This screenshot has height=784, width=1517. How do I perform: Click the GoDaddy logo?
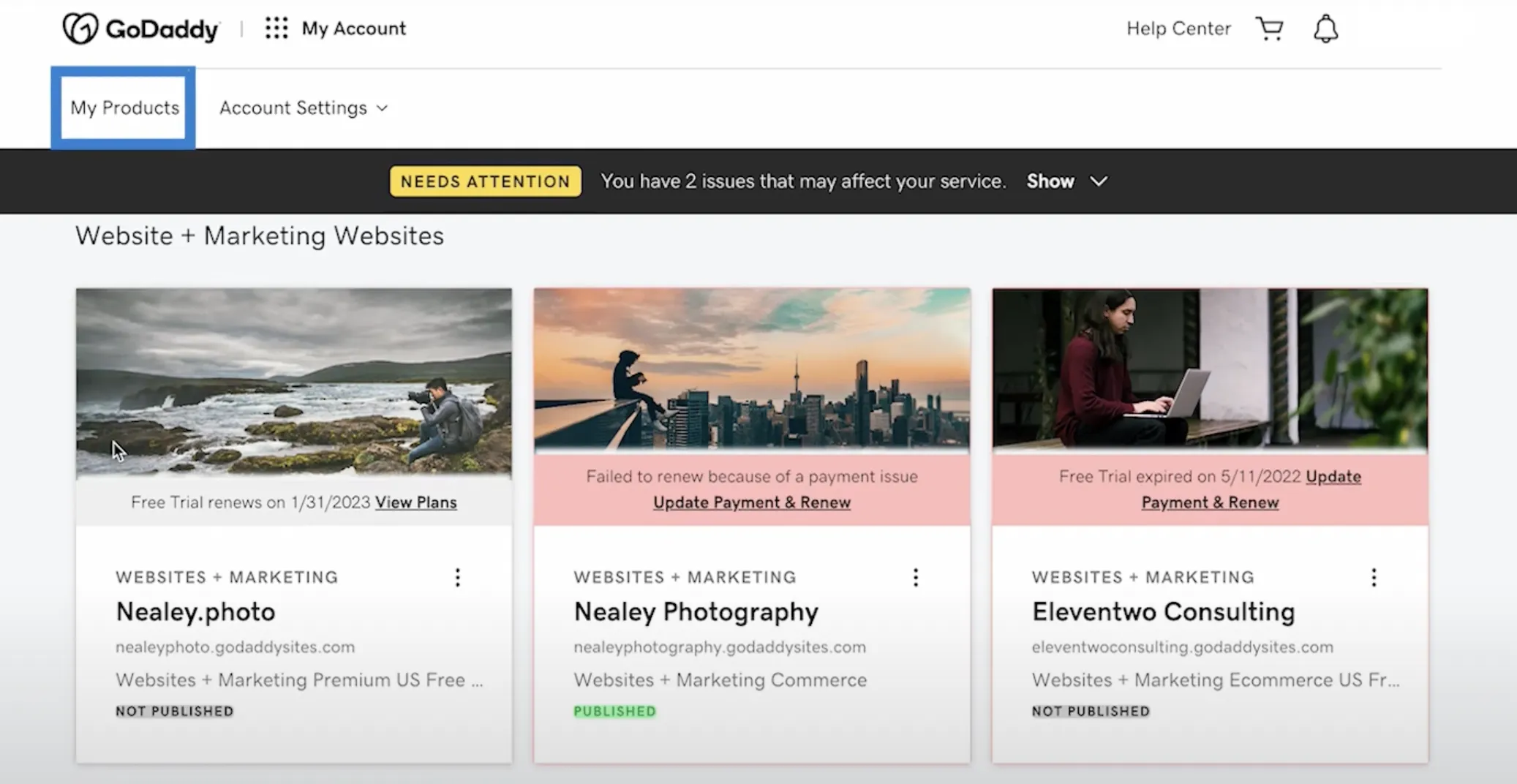coord(140,29)
